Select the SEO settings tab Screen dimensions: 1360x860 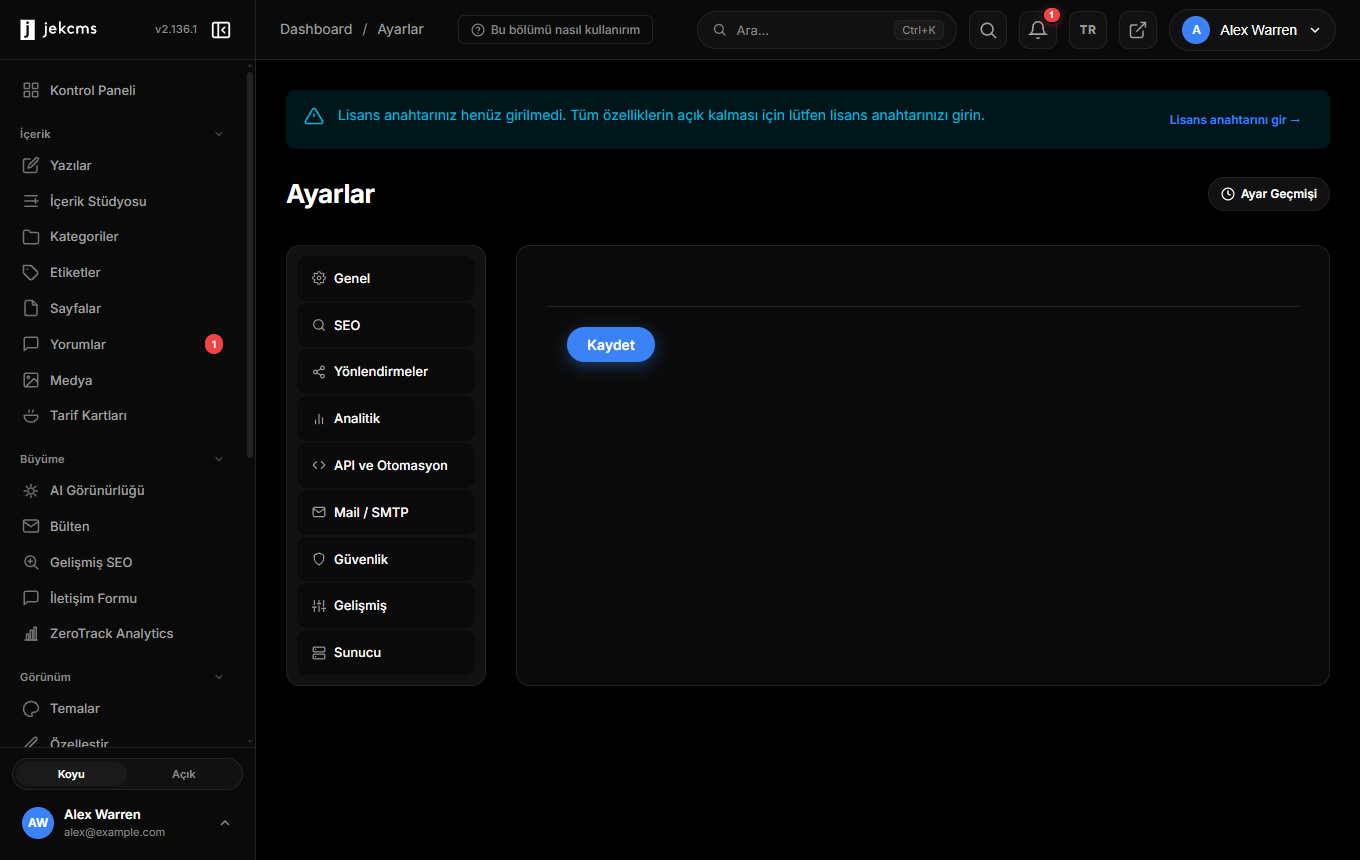[x=386, y=325]
